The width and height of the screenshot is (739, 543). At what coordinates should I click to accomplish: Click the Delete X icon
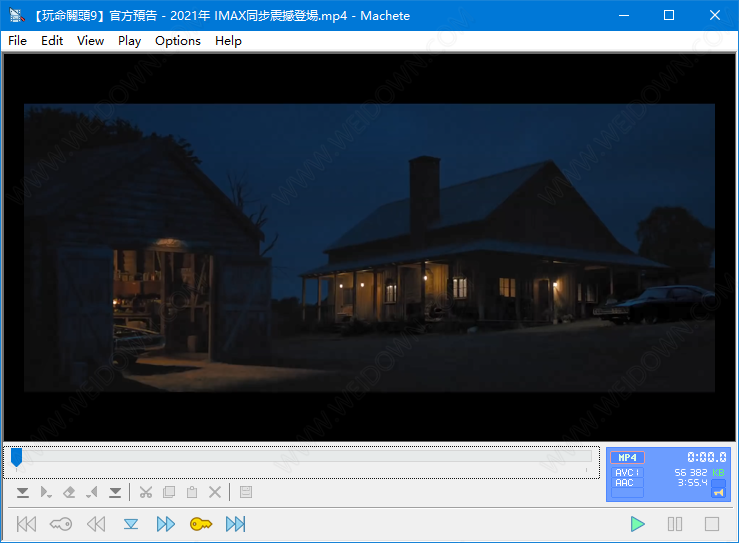(215, 493)
